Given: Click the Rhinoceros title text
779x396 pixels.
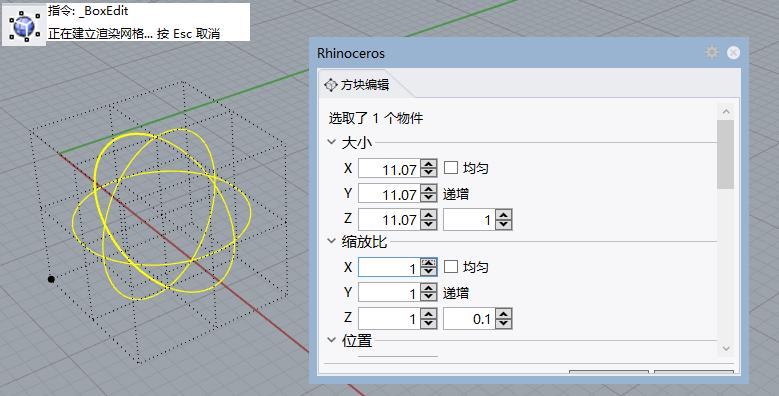Looking at the screenshot, I should (351, 53).
